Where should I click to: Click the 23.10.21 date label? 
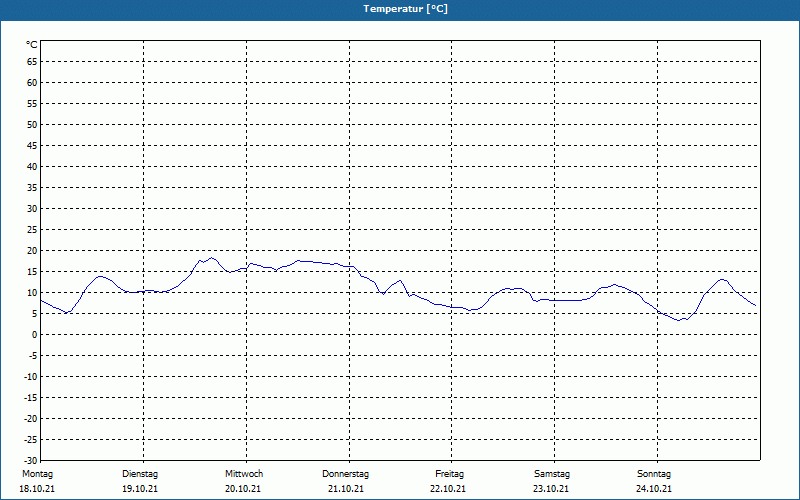(x=551, y=489)
